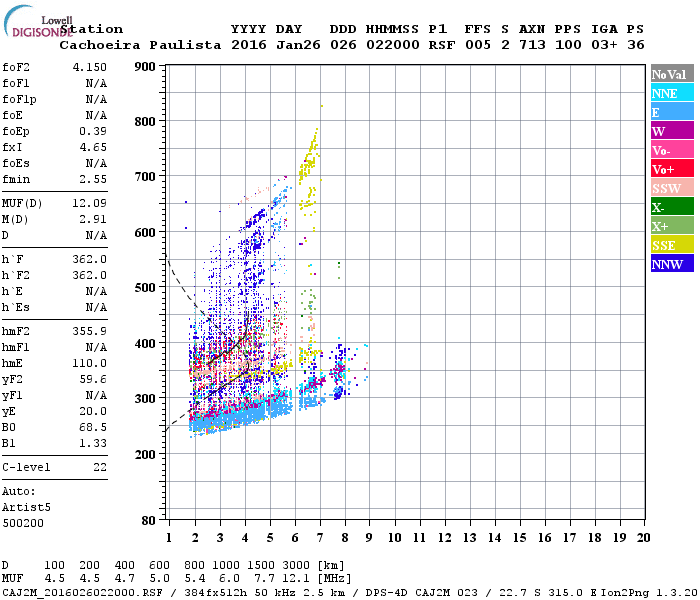Click the yE value 20.0
The width and height of the screenshot is (700, 600).
[93, 412]
